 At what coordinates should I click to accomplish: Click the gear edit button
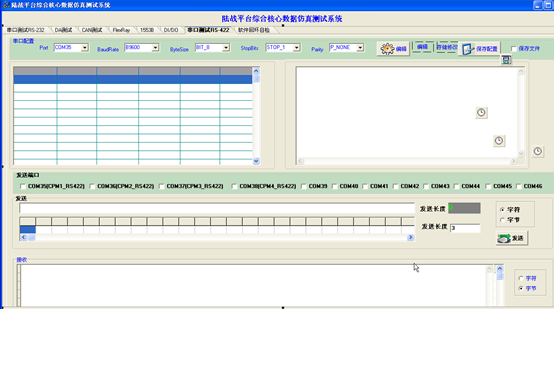(393, 49)
